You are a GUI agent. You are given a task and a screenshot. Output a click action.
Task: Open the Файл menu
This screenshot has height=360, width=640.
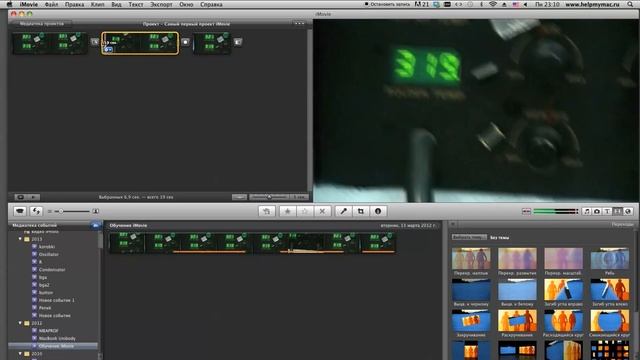51,4
